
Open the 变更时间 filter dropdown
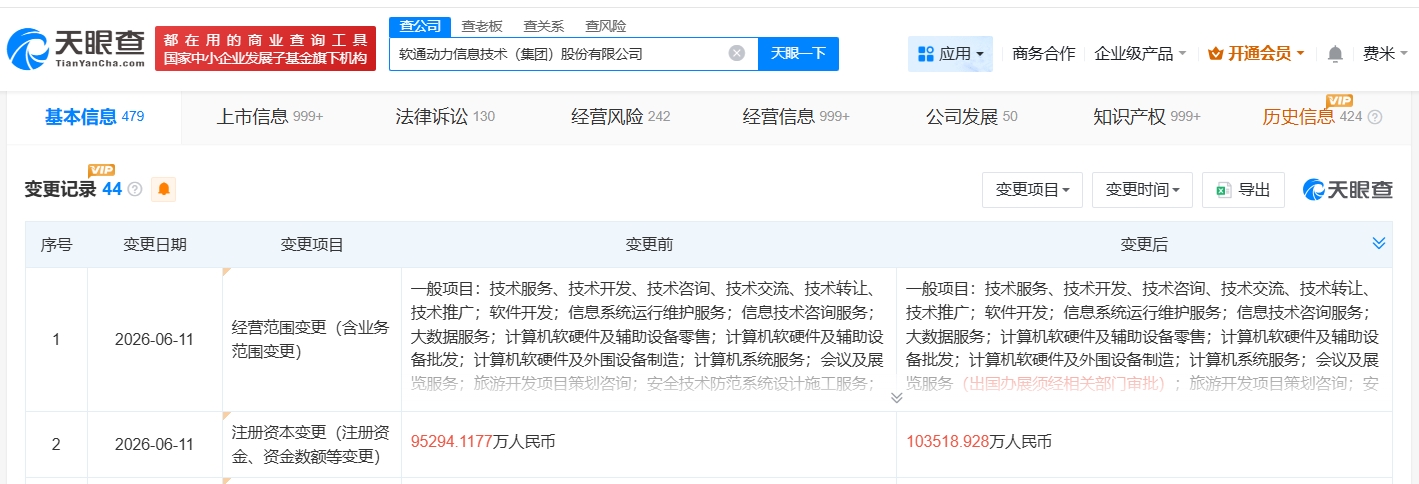click(1142, 190)
